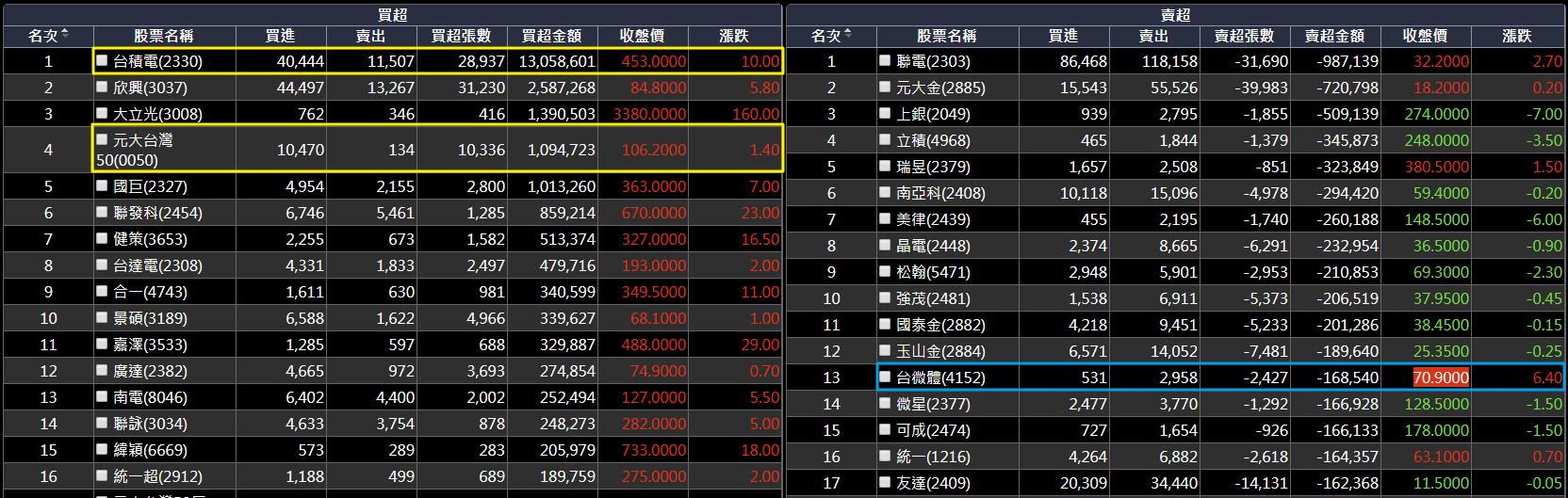Click the 賣超張數 column header
The image size is (1568, 498).
[1245, 36]
